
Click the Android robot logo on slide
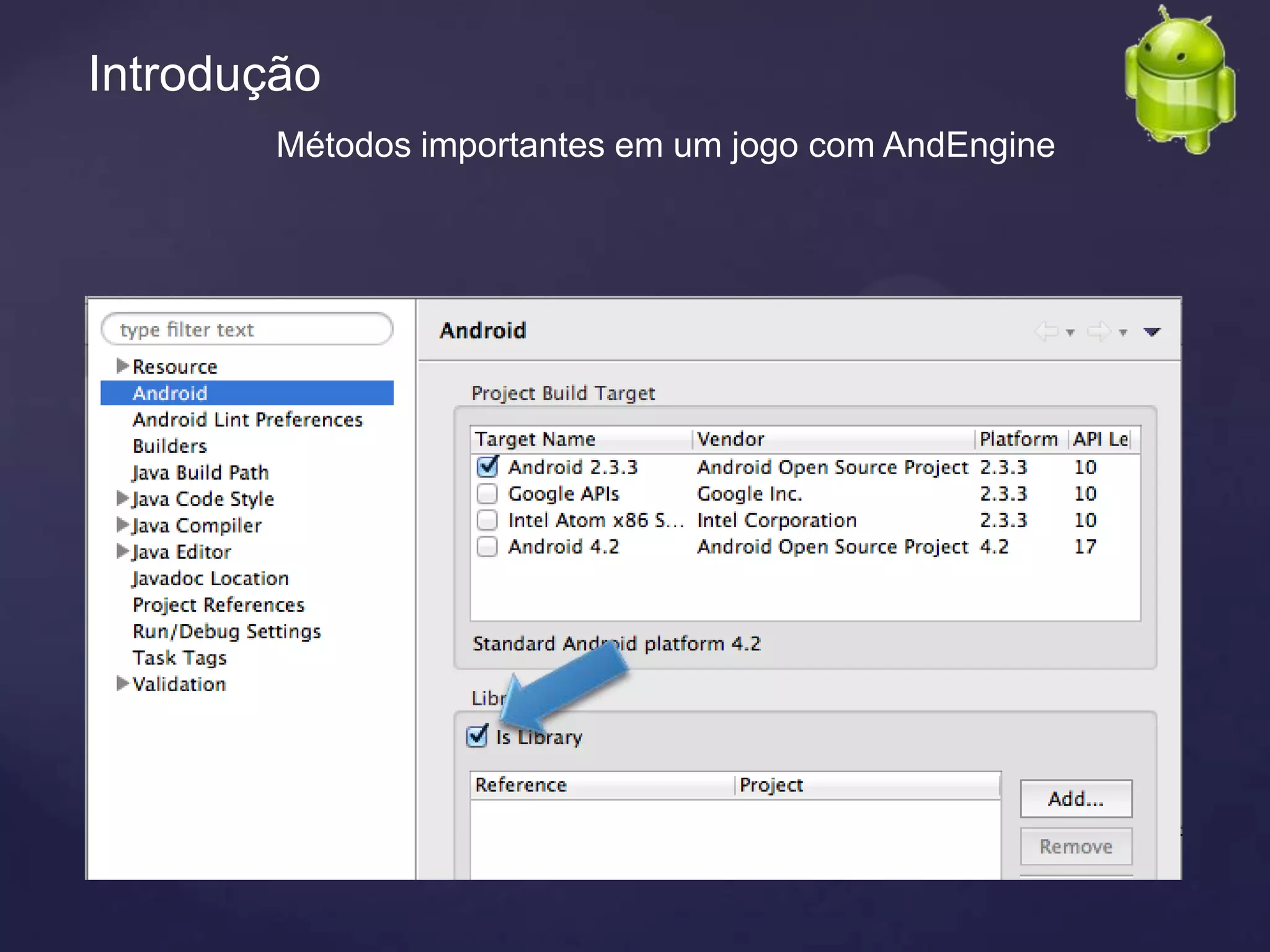coord(1179,79)
